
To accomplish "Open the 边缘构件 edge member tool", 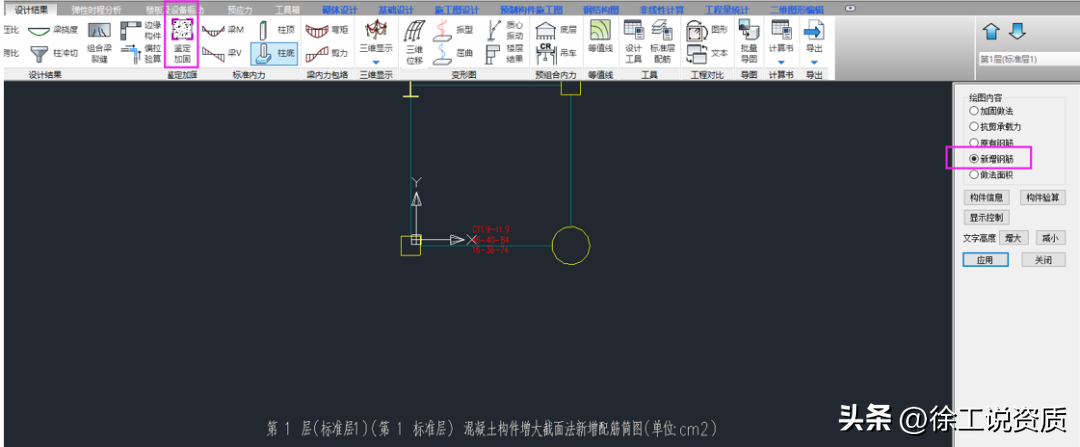I will point(141,30).
